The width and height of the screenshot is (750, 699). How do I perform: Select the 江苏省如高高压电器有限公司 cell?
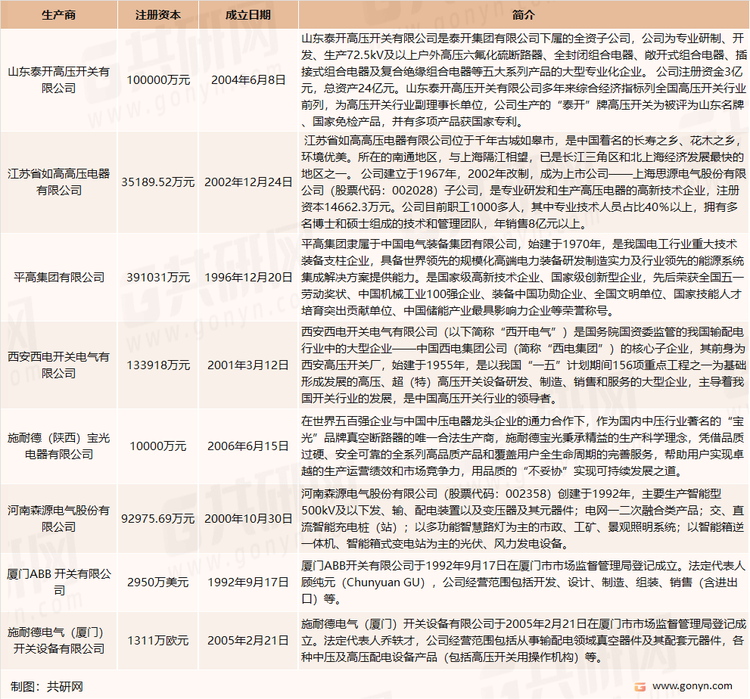coord(58,182)
